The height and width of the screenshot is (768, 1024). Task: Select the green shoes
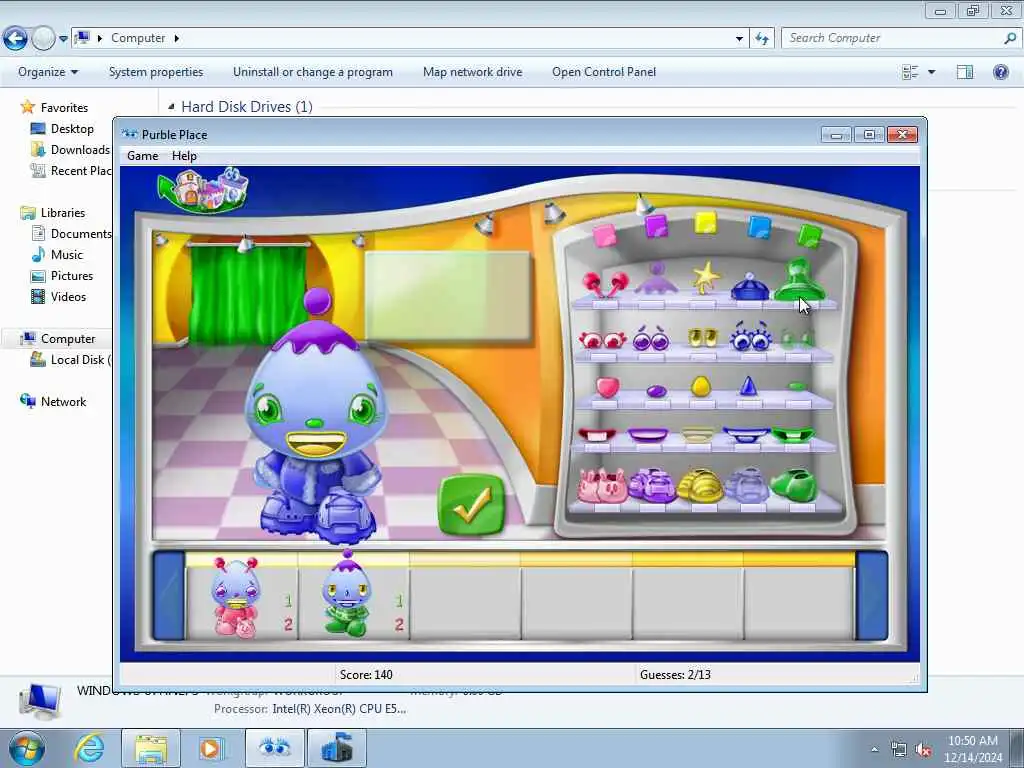click(793, 486)
